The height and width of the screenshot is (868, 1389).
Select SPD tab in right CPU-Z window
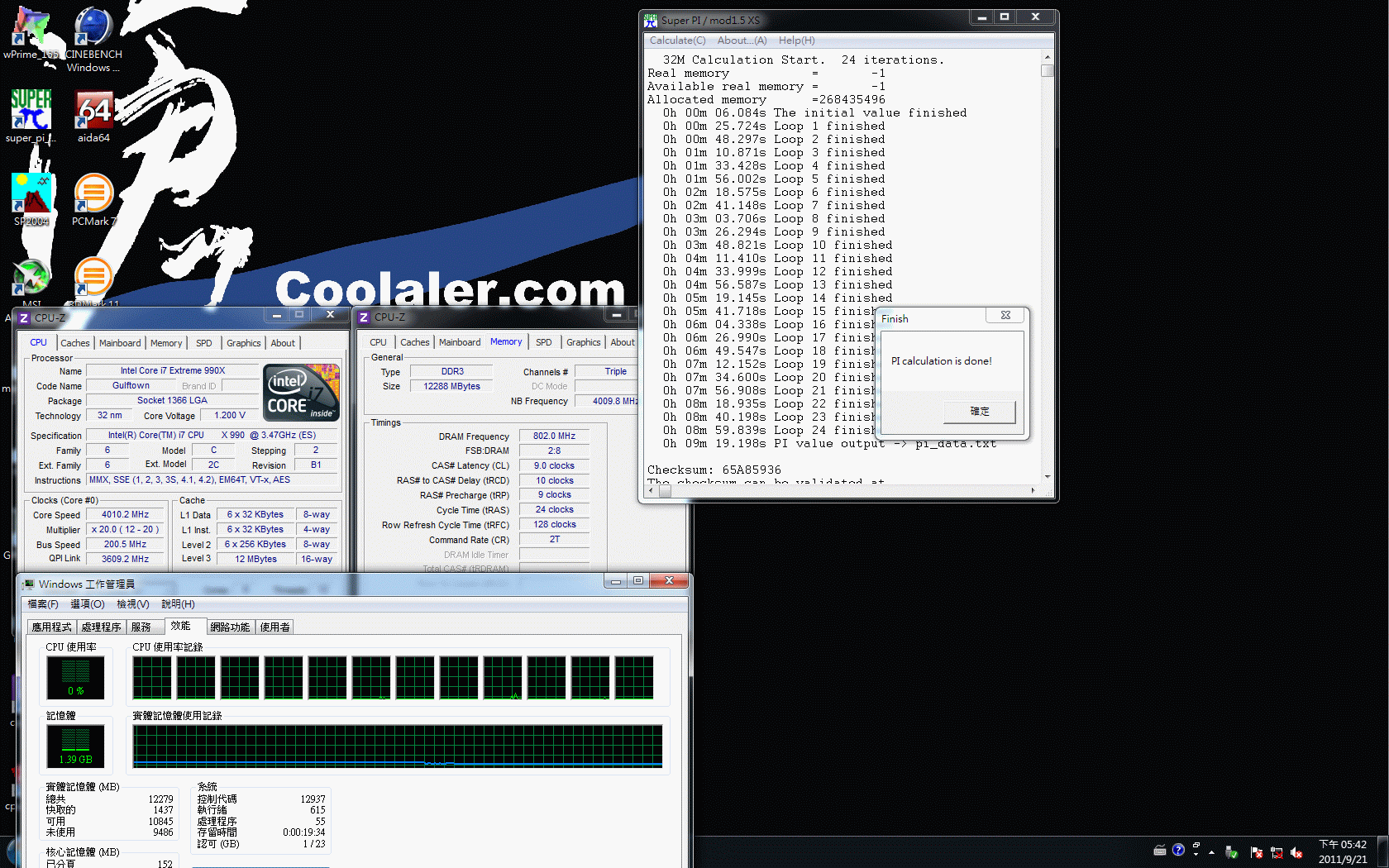tap(544, 342)
